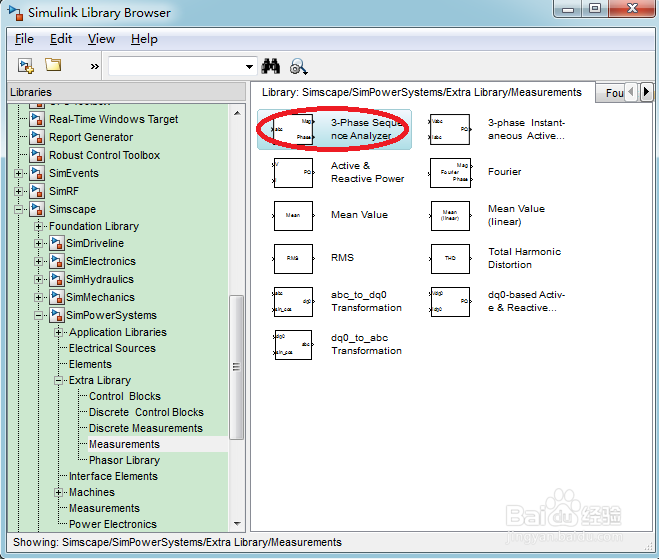Collapse the Simscape tree node
The height and width of the screenshot is (559, 659).
(x=18, y=209)
